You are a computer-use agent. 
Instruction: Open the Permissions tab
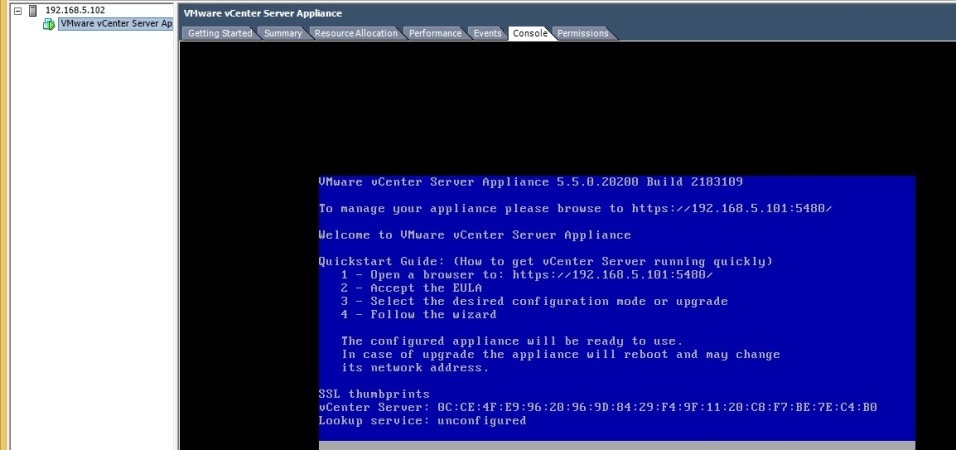click(583, 34)
